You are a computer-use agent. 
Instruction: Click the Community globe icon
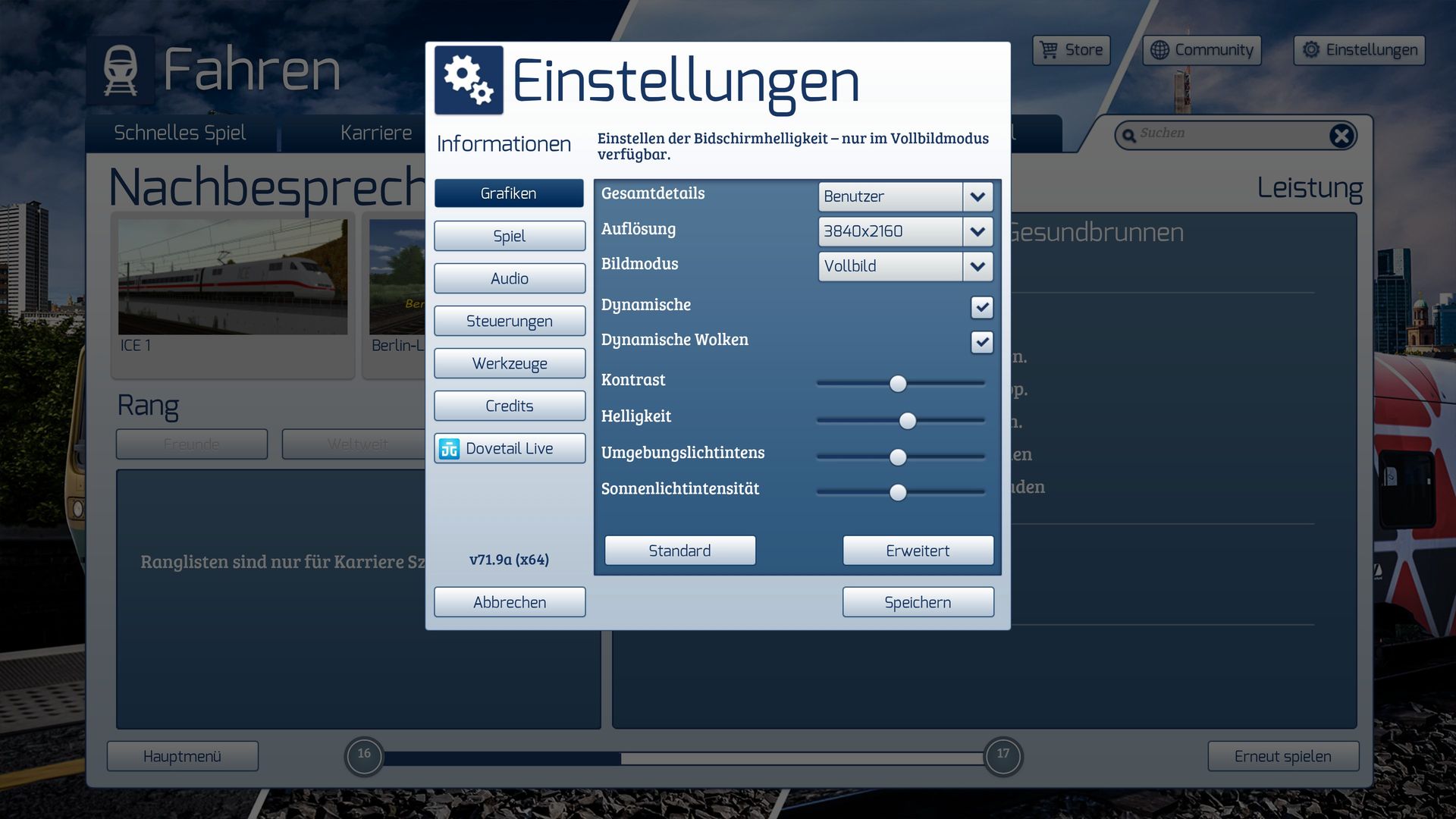tap(1159, 50)
